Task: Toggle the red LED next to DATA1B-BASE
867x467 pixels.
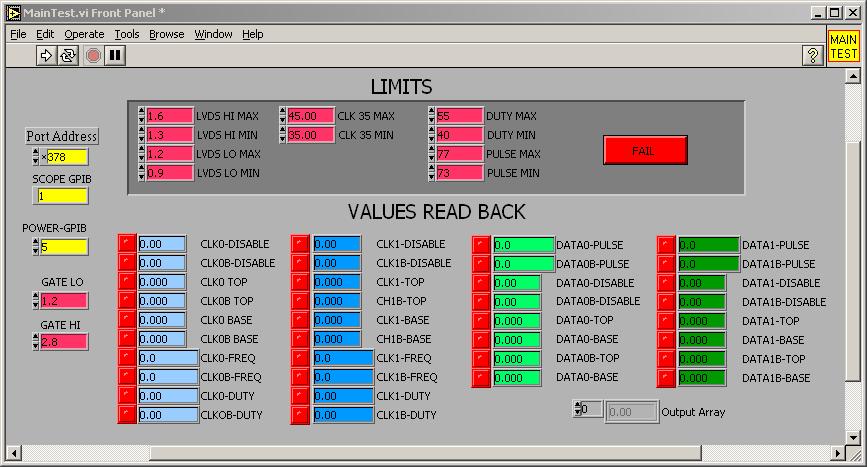Action: pyautogui.click(x=666, y=379)
